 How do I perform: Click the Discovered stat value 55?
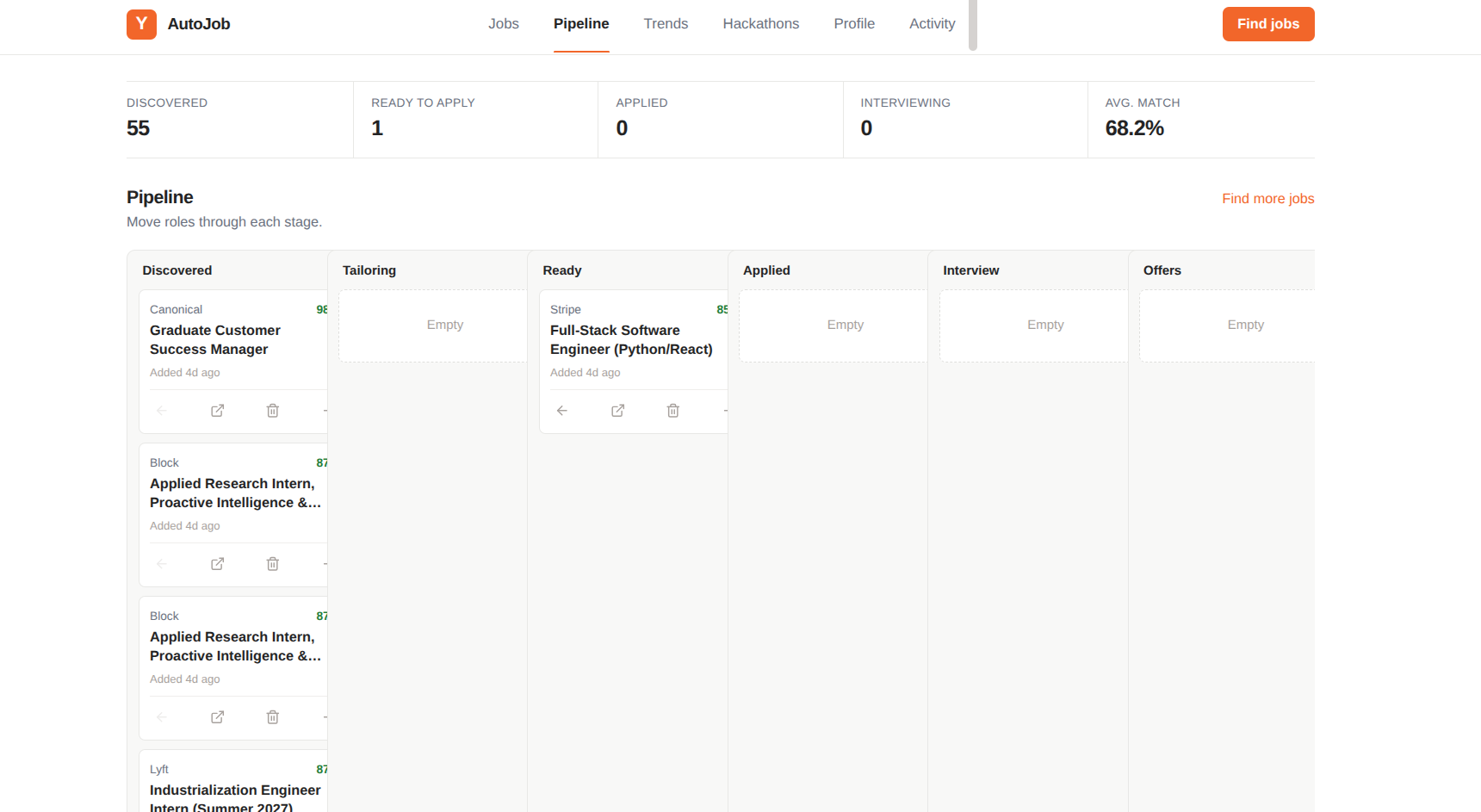click(x=138, y=128)
